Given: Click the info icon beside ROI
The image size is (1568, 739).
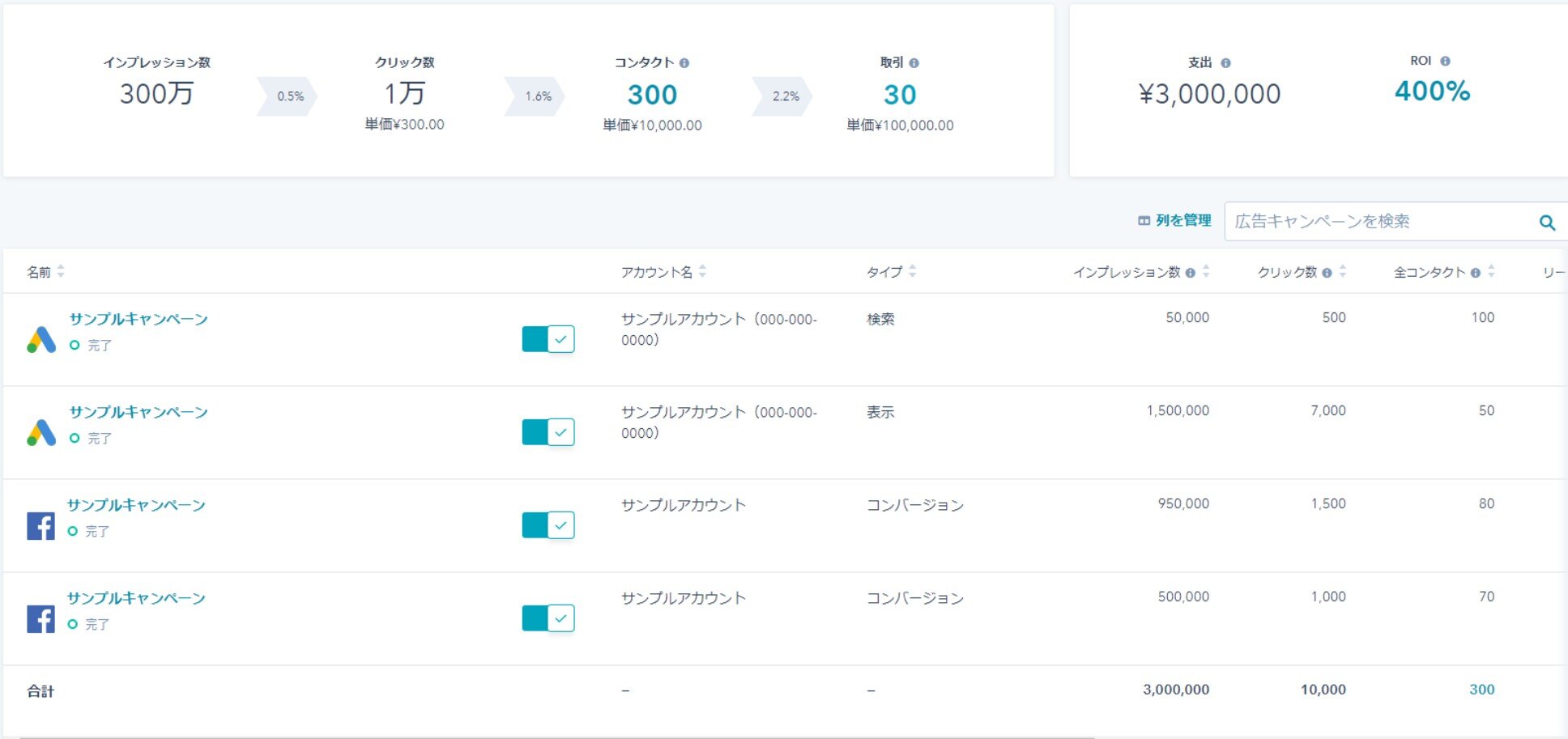Looking at the screenshot, I should (1445, 61).
